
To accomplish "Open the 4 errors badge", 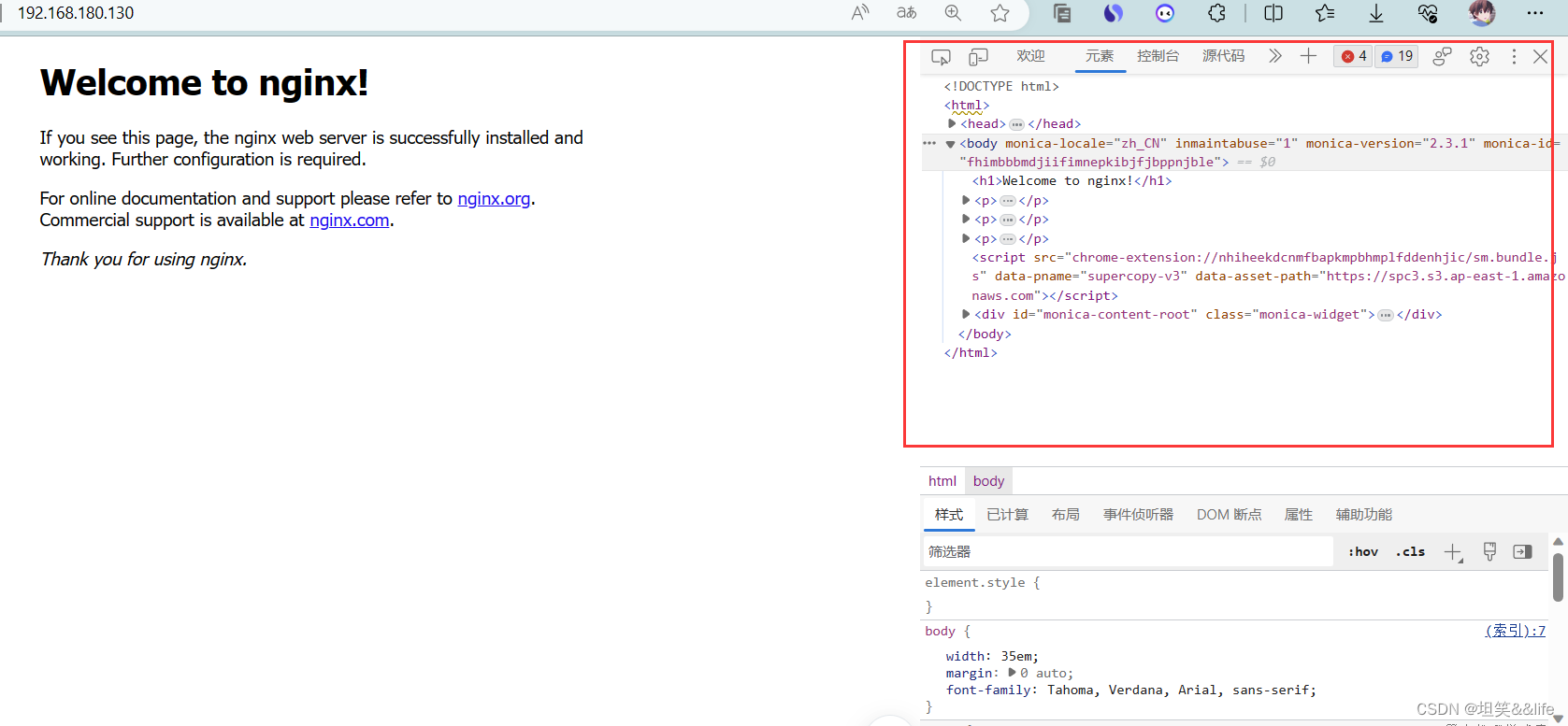I will 1353,56.
